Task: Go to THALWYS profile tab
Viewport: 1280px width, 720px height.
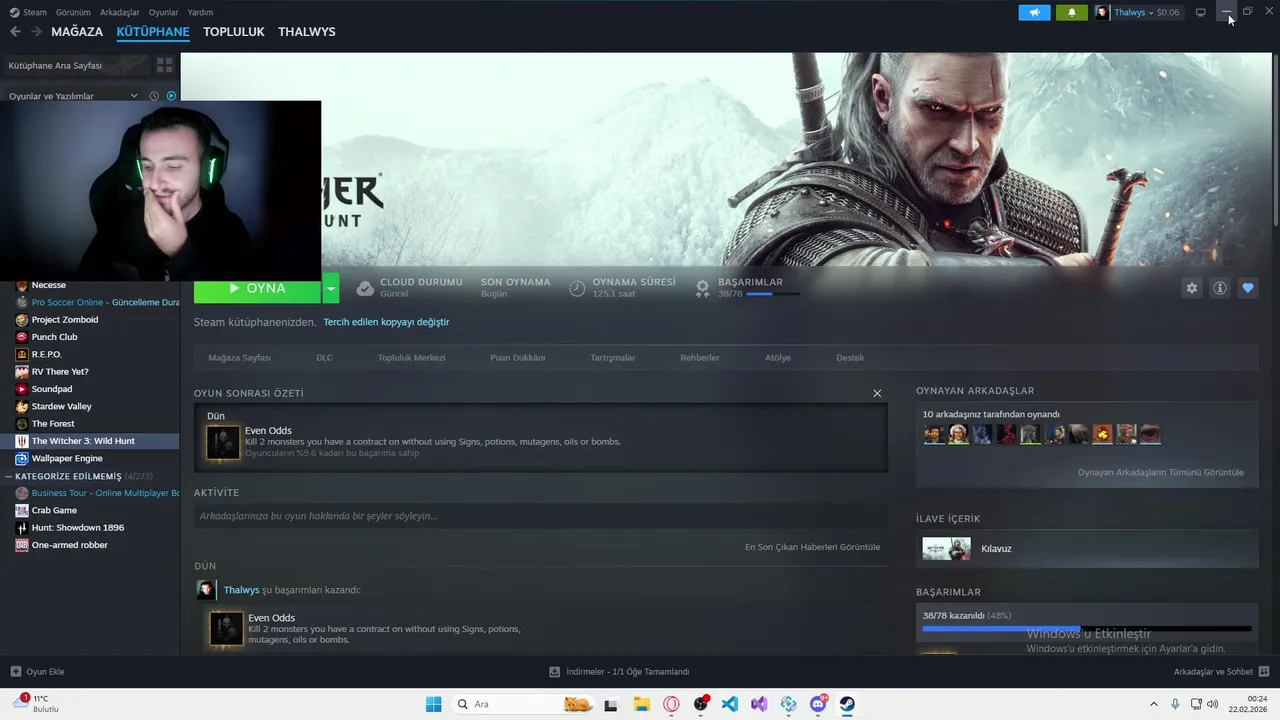Action: [307, 32]
